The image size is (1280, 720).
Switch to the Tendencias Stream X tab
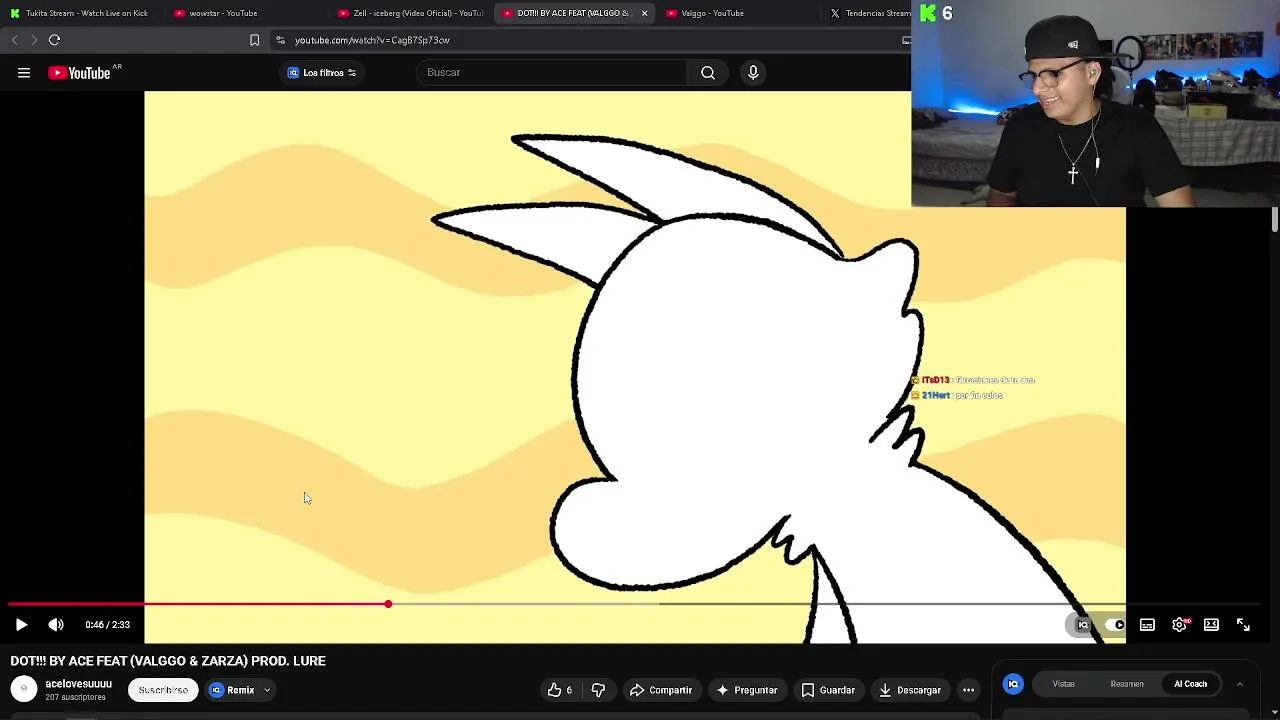(x=868, y=13)
